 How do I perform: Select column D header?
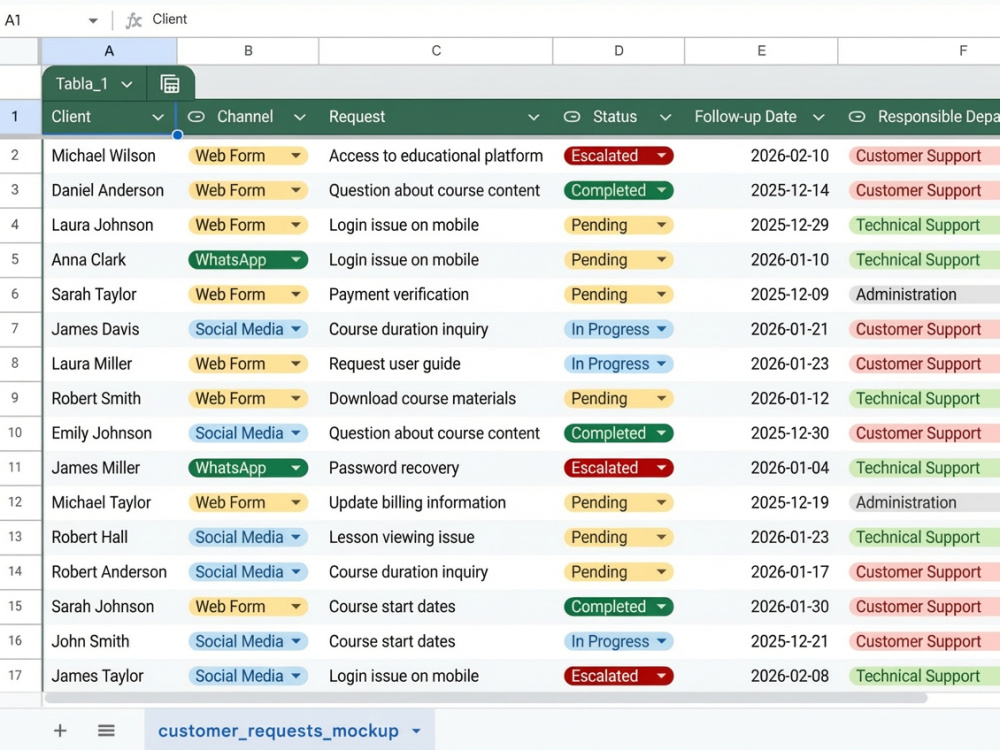click(x=619, y=51)
